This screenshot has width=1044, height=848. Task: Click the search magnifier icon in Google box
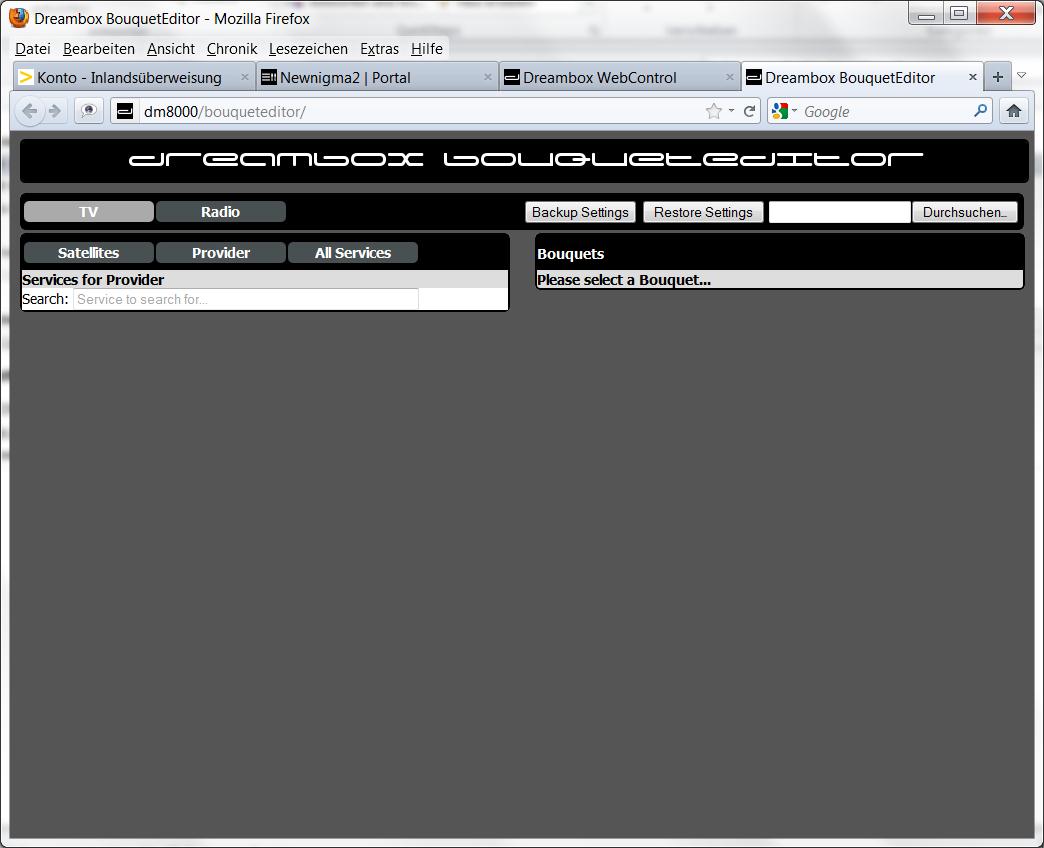click(980, 111)
